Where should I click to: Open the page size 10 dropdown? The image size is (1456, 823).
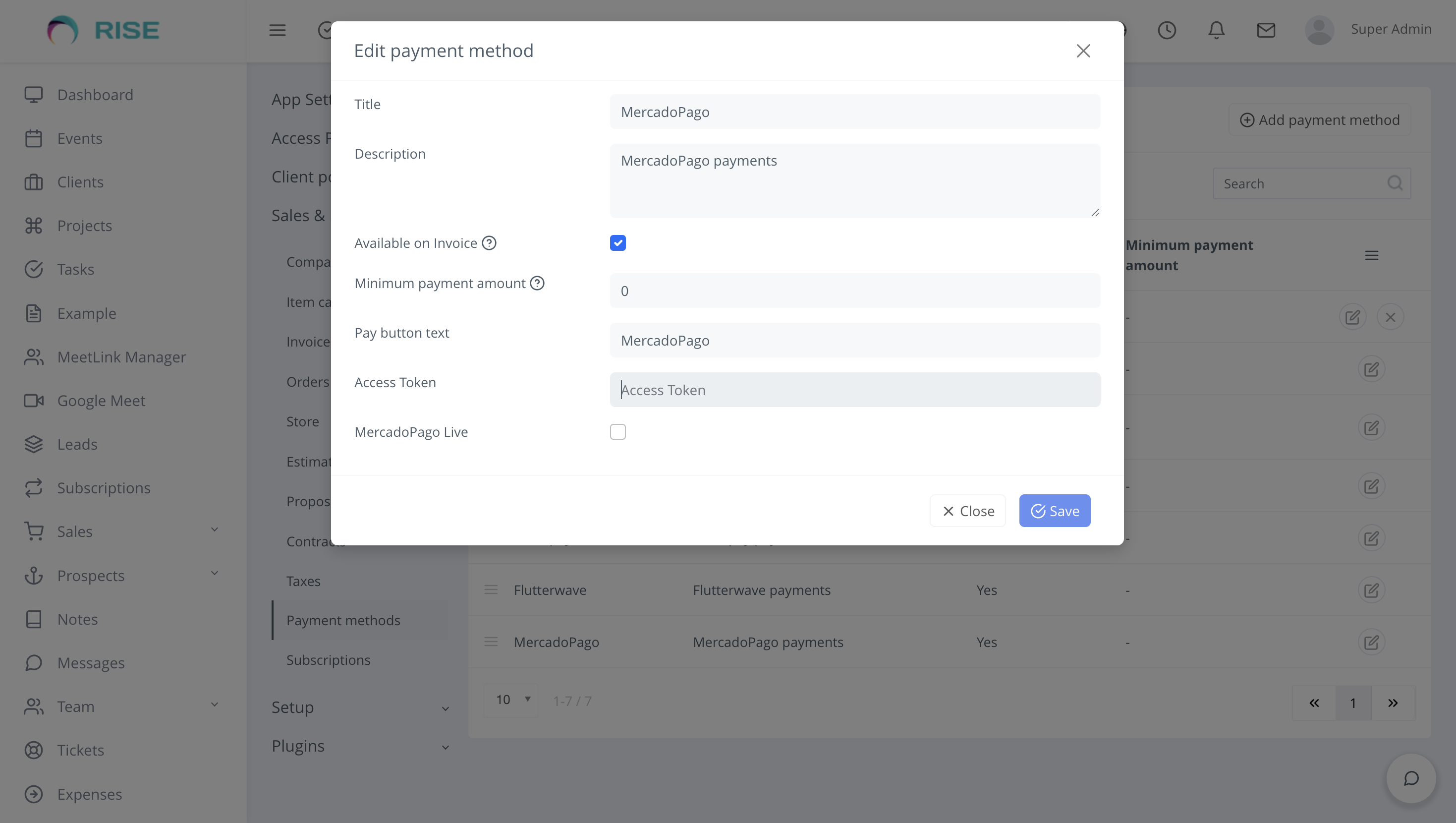point(510,699)
